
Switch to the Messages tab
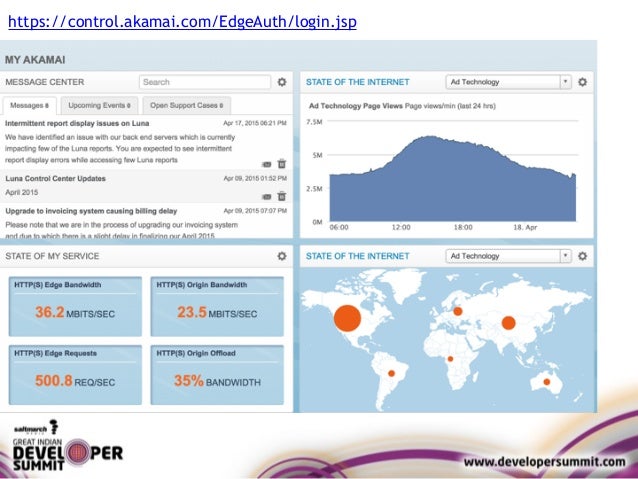(29, 105)
